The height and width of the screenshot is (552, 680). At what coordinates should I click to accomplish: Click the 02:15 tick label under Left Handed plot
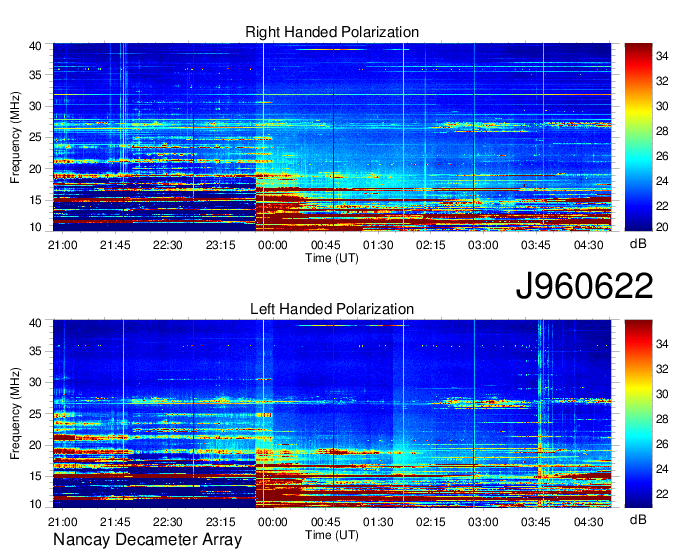[431, 522]
